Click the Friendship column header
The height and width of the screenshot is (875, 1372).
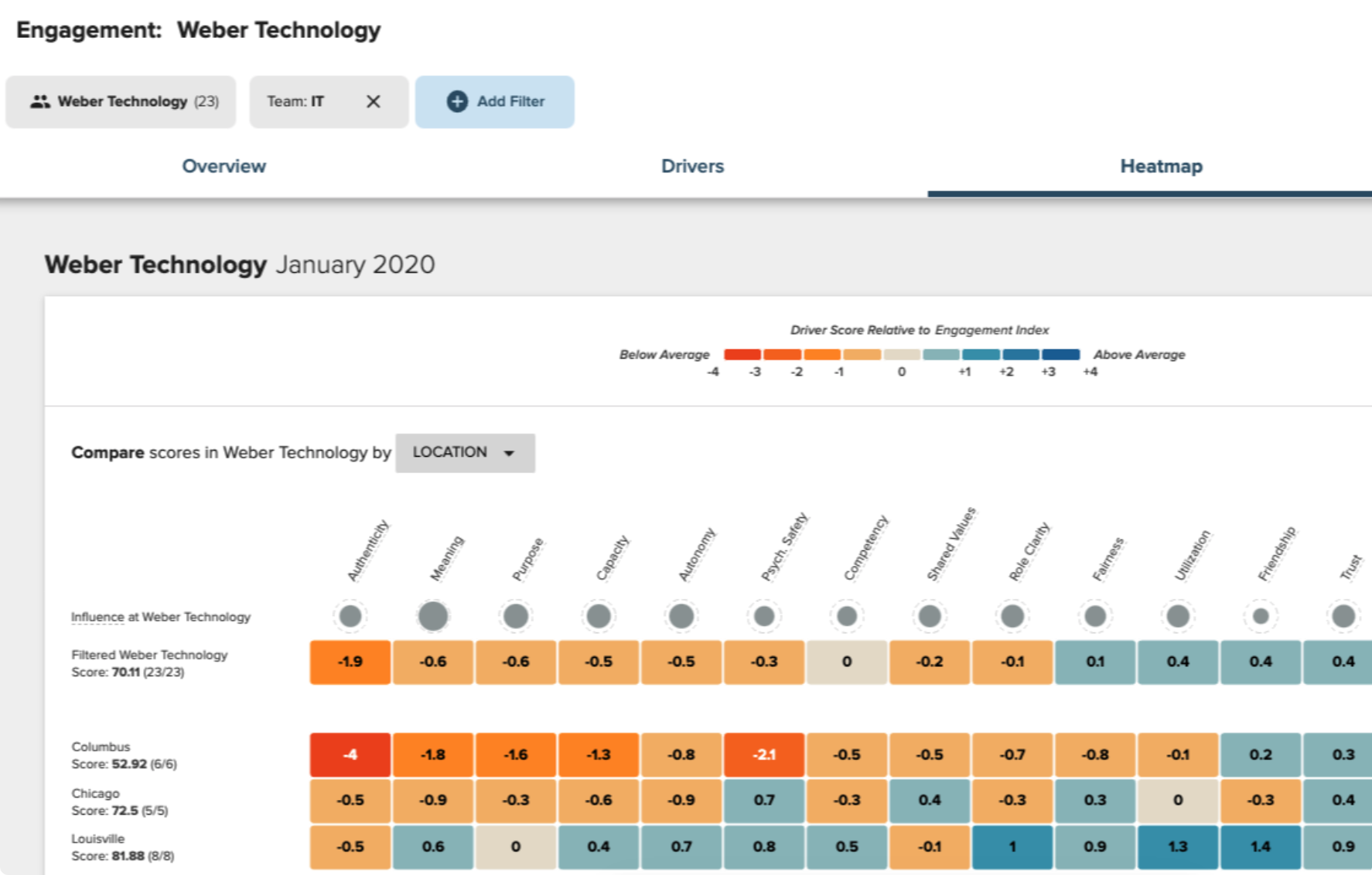pos(1276,553)
